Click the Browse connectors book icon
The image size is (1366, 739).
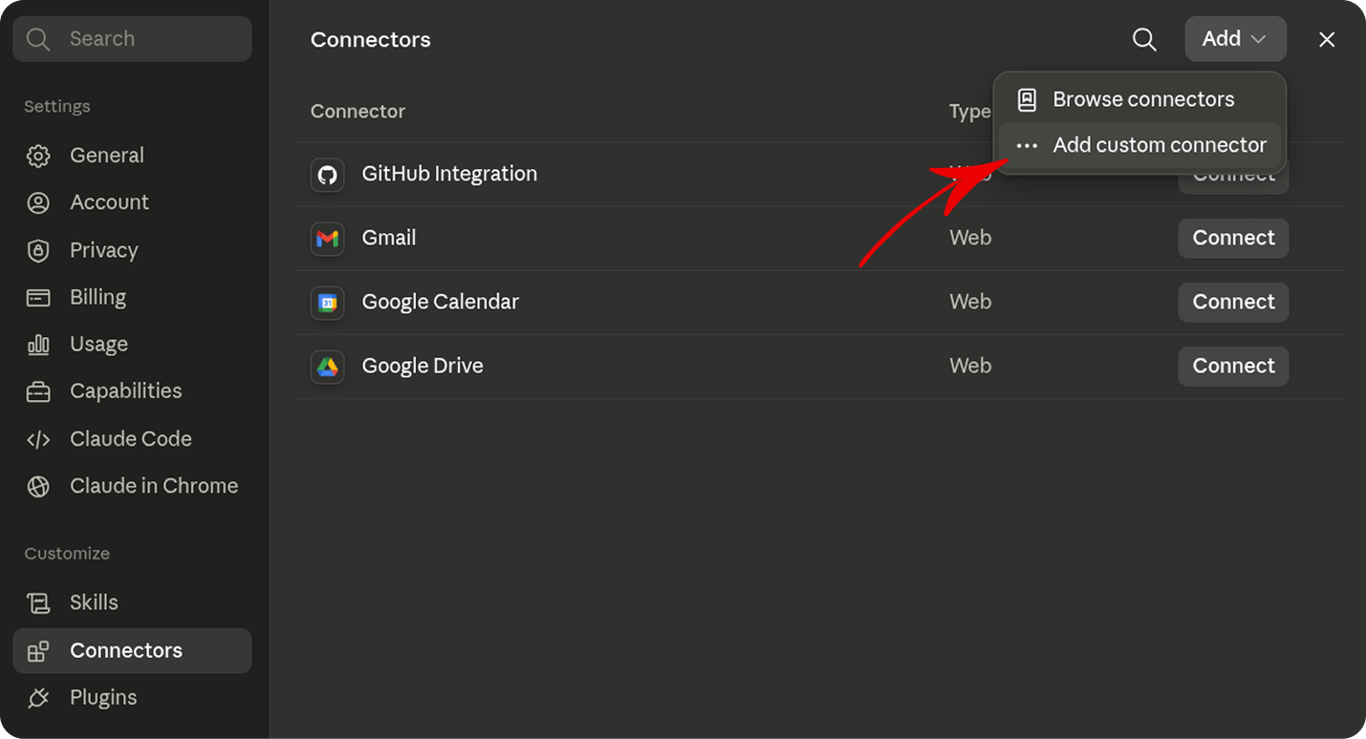[1027, 99]
